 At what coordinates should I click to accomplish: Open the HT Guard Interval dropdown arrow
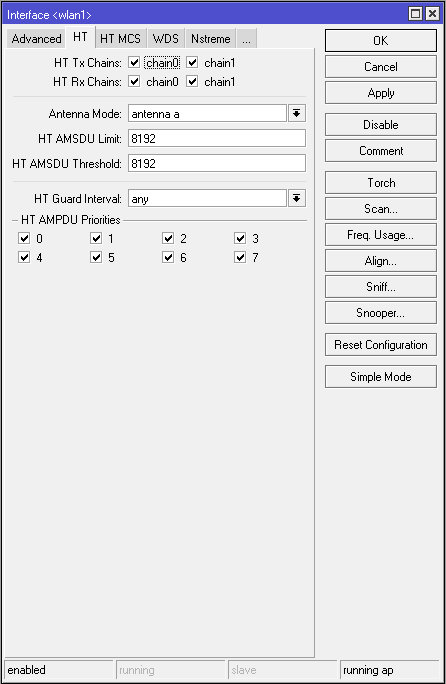pyautogui.click(x=297, y=198)
